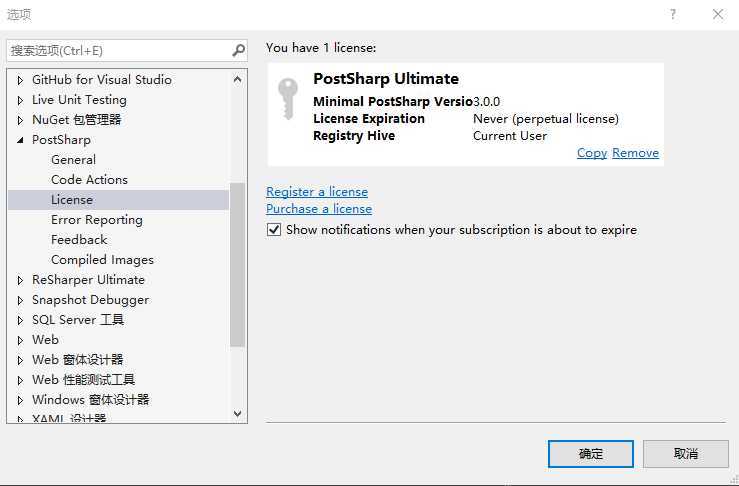Viewport: 739px width, 486px height.
Task: Expand the NuGet 包管理器 node
Action: tap(20, 120)
